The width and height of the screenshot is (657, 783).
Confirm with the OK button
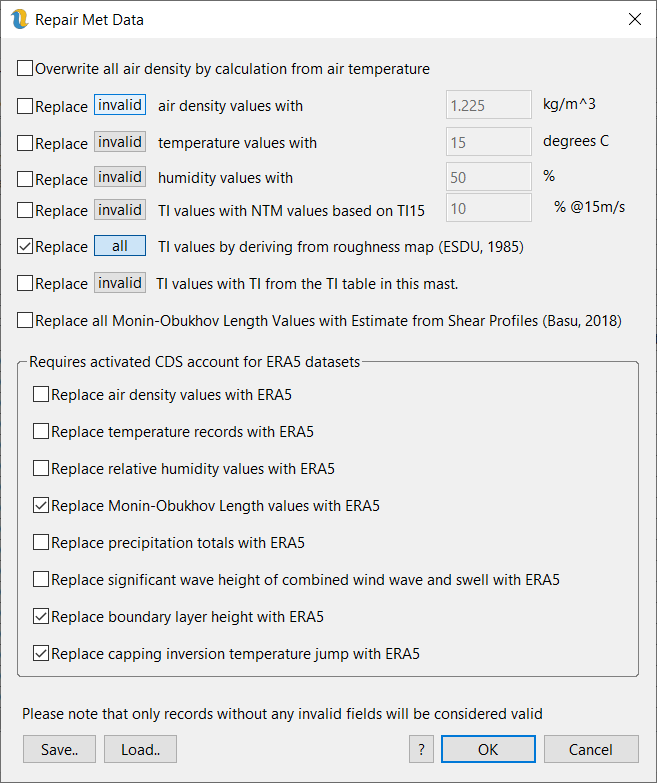pyautogui.click(x=488, y=749)
